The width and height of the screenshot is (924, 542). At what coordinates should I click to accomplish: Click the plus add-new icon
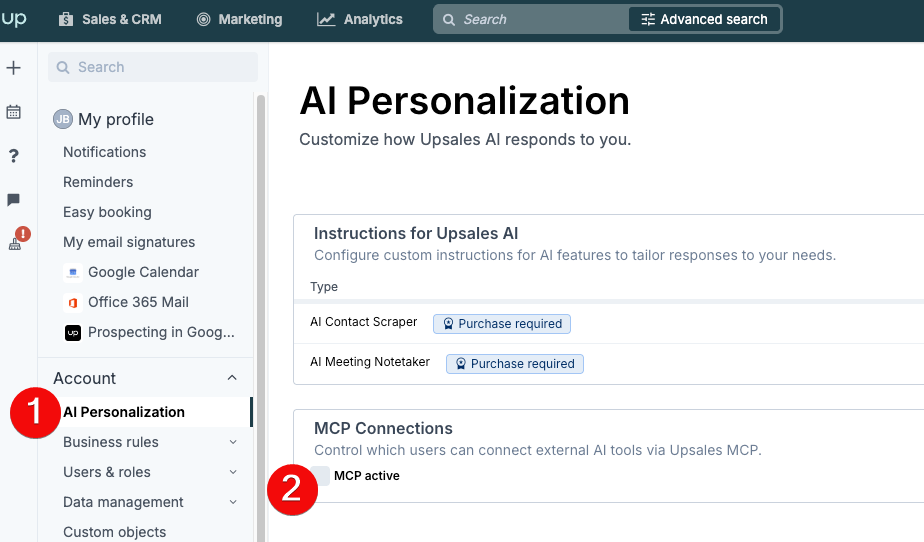(14, 68)
